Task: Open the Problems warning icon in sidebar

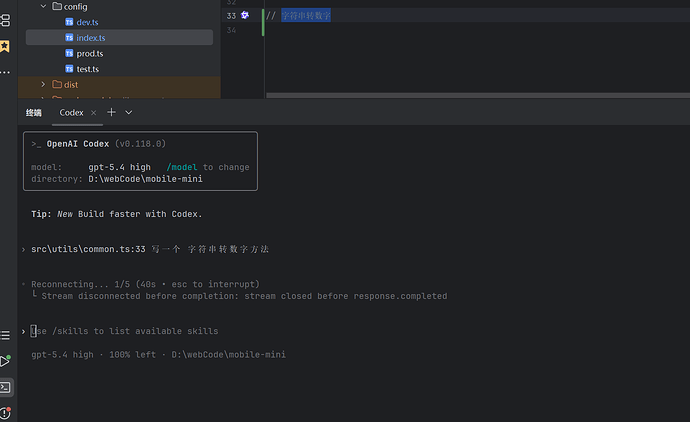Action: (5, 413)
